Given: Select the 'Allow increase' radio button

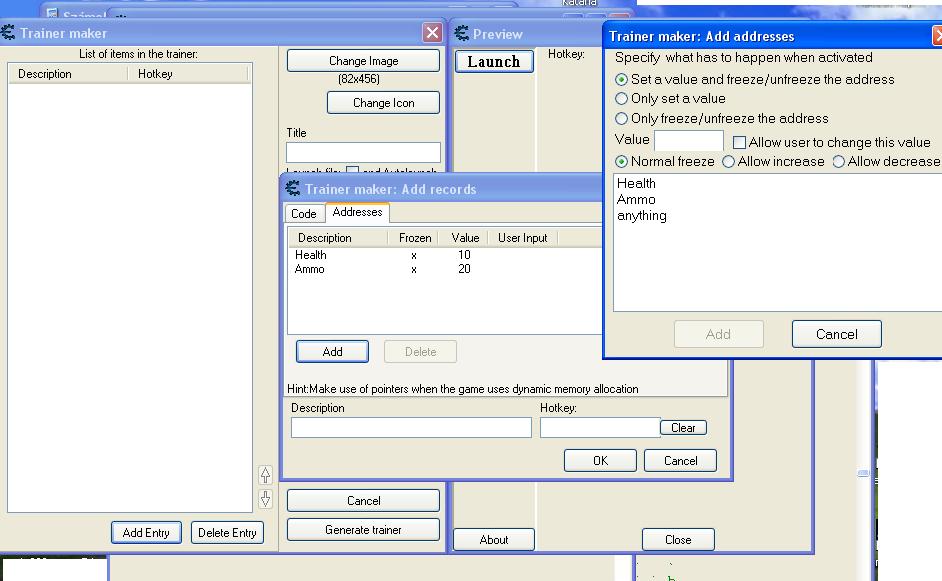Looking at the screenshot, I should (728, 162).
